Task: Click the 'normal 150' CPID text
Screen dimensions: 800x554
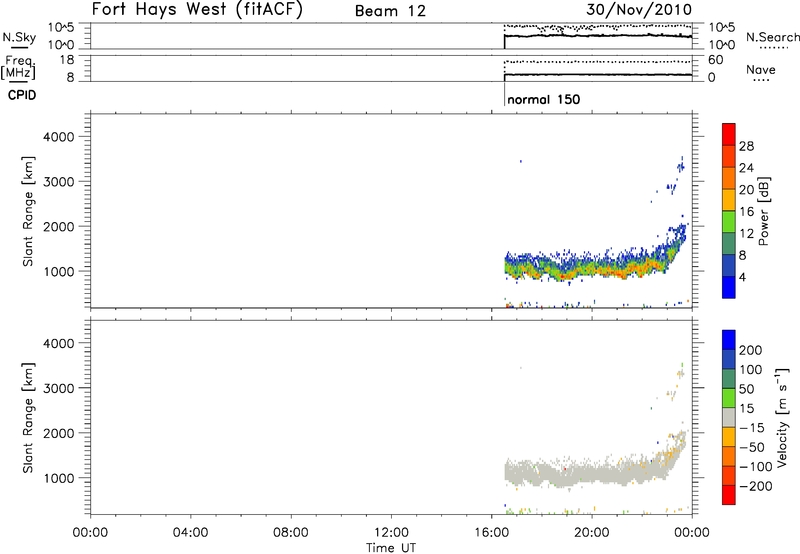Action: [543, 99]
